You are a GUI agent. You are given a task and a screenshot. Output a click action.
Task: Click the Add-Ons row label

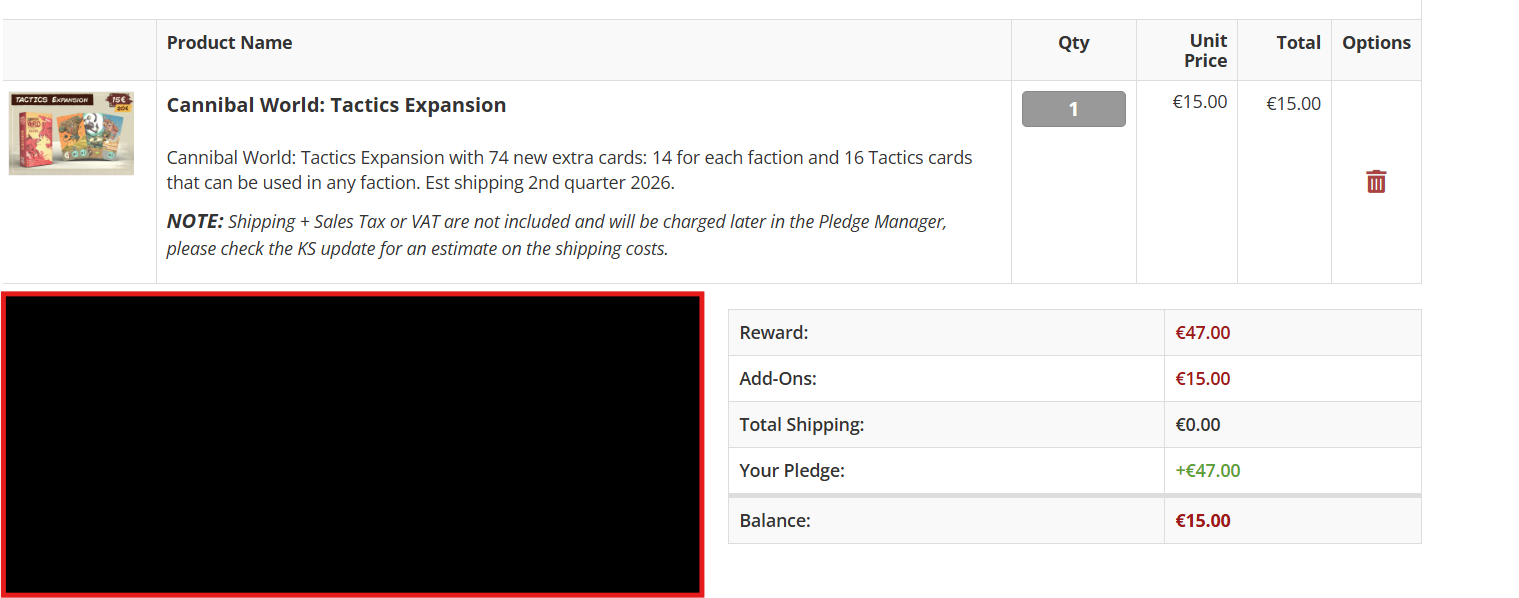click(x=778, y=379)
